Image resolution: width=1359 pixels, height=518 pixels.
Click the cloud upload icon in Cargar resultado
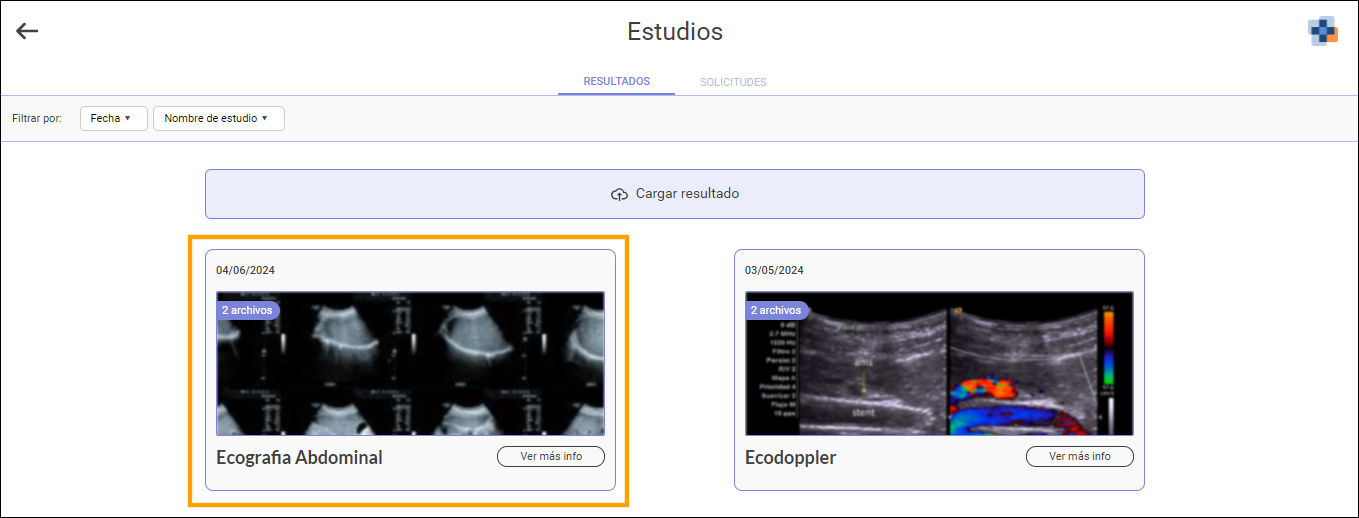point(619,194)
